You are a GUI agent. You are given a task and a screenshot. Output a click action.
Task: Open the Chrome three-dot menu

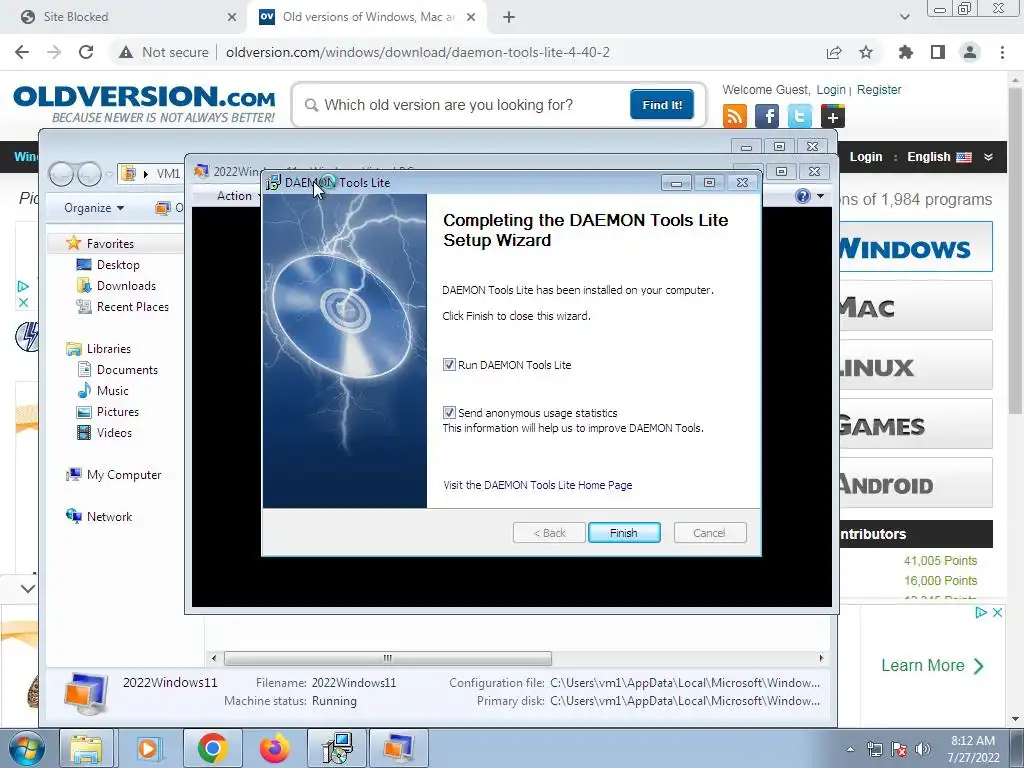(1002, 52)
